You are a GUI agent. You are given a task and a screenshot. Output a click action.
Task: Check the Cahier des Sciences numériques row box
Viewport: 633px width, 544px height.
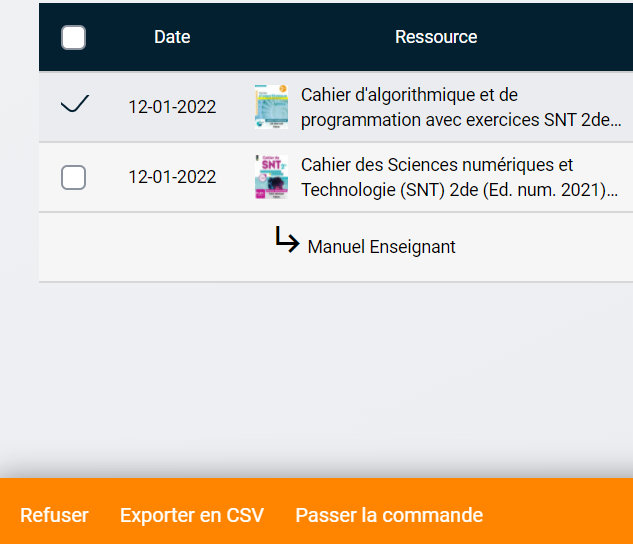[x=73, y=178]
